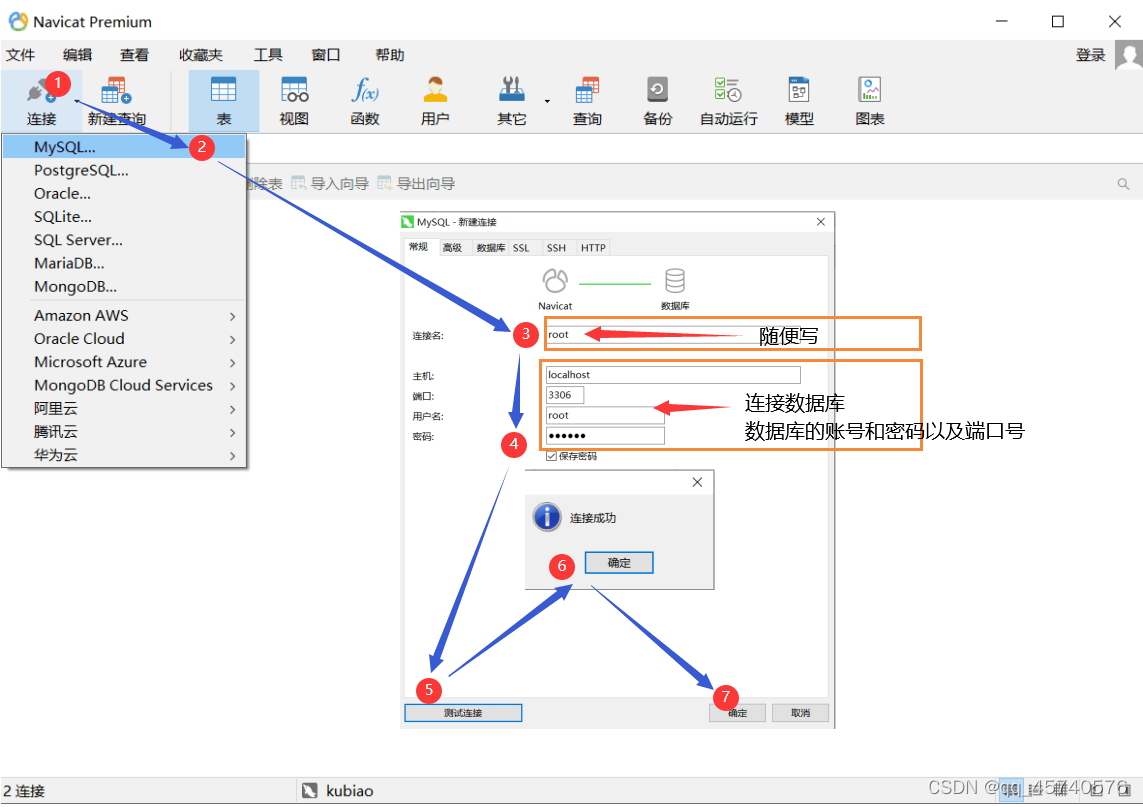Click the User Name (用户名) field
1143x807 pixels.
coord(605,416)
